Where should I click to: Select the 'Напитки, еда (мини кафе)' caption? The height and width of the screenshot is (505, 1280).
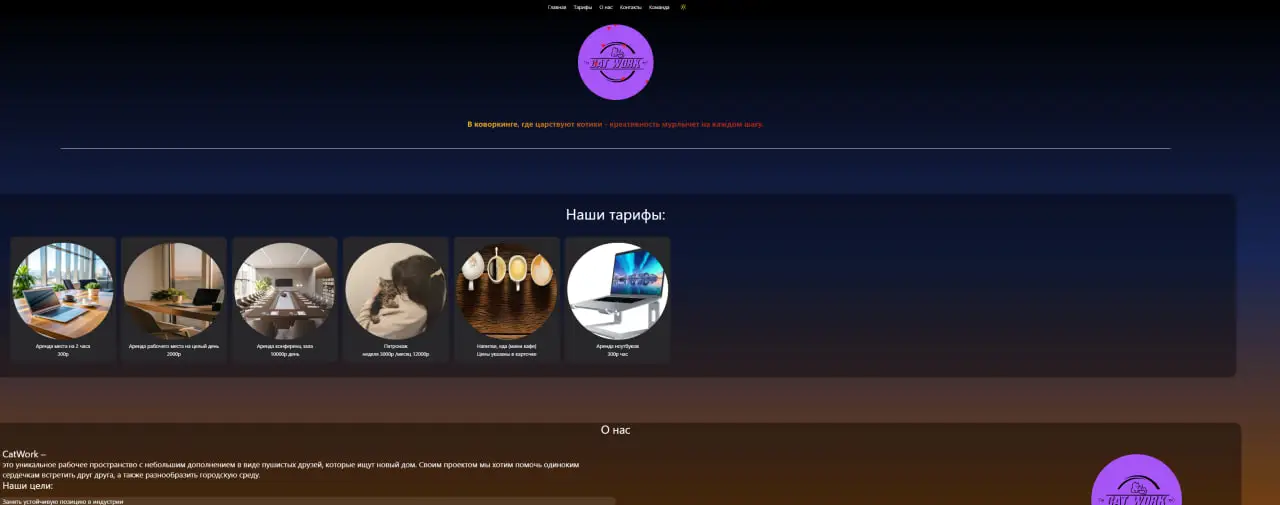pos(507,346)
